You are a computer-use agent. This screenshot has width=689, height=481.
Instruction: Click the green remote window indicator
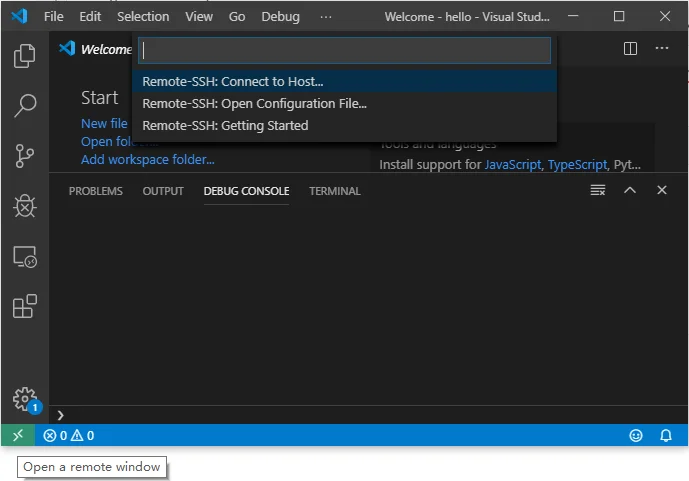(x=17, y=435)
